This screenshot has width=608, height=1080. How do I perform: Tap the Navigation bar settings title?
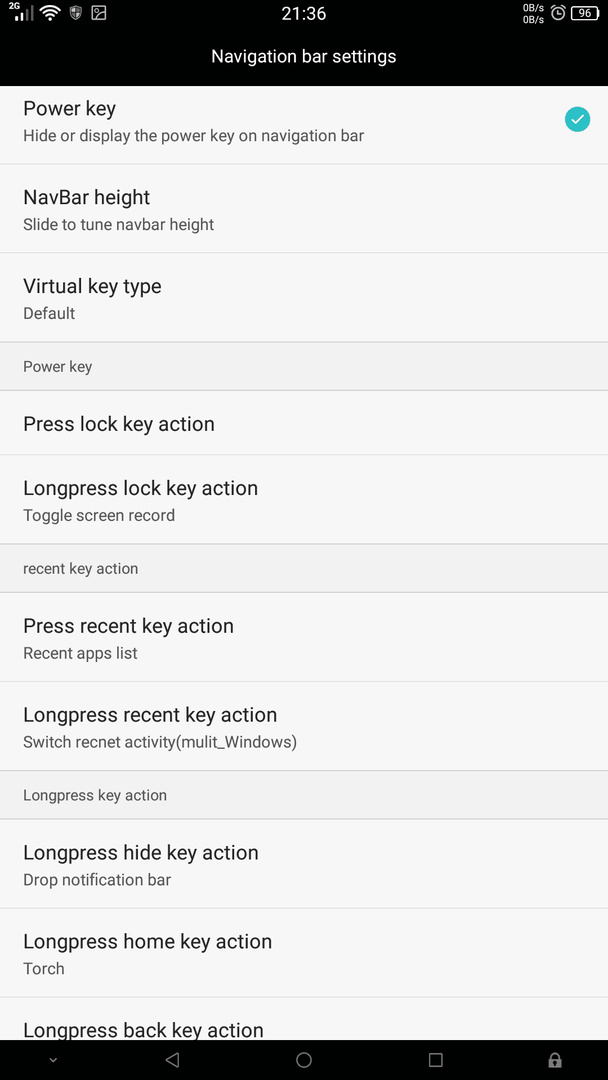point(304,56)
